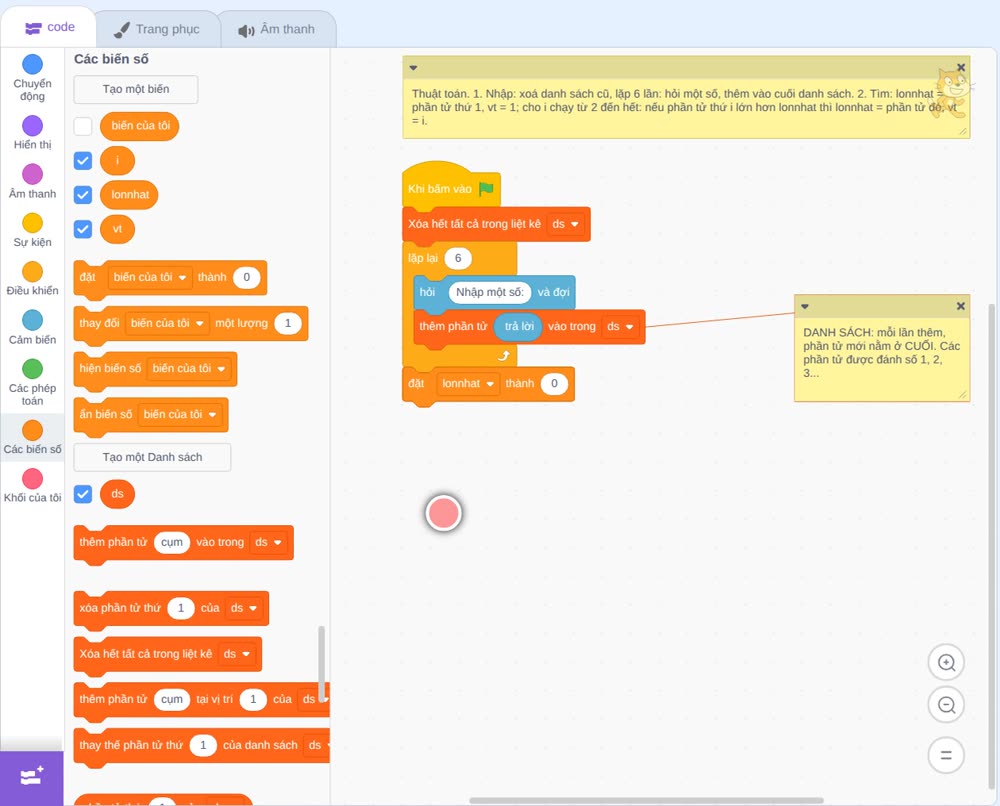Switch to the code tab

[49, 27]
